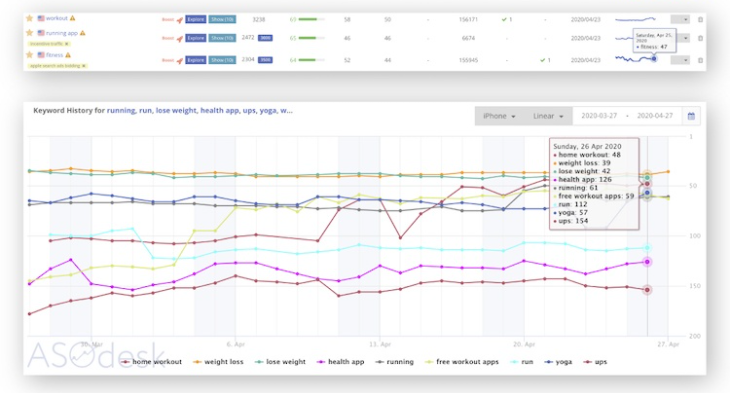Click the difficulty bar showing 65

point(311,38)
